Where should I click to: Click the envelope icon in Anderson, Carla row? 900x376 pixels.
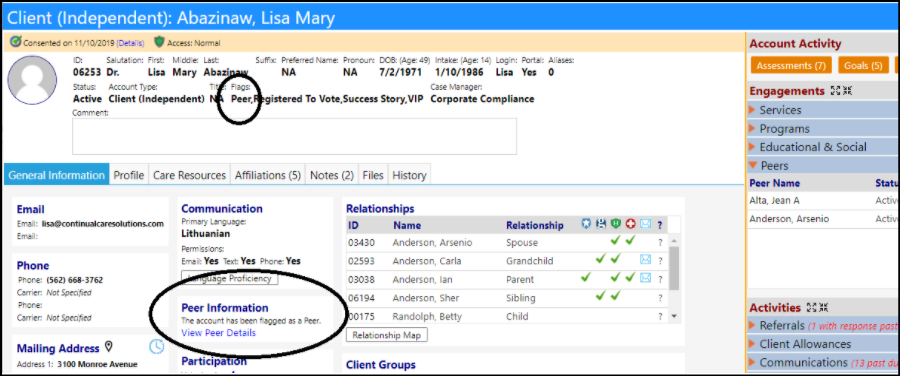point(645,260)
